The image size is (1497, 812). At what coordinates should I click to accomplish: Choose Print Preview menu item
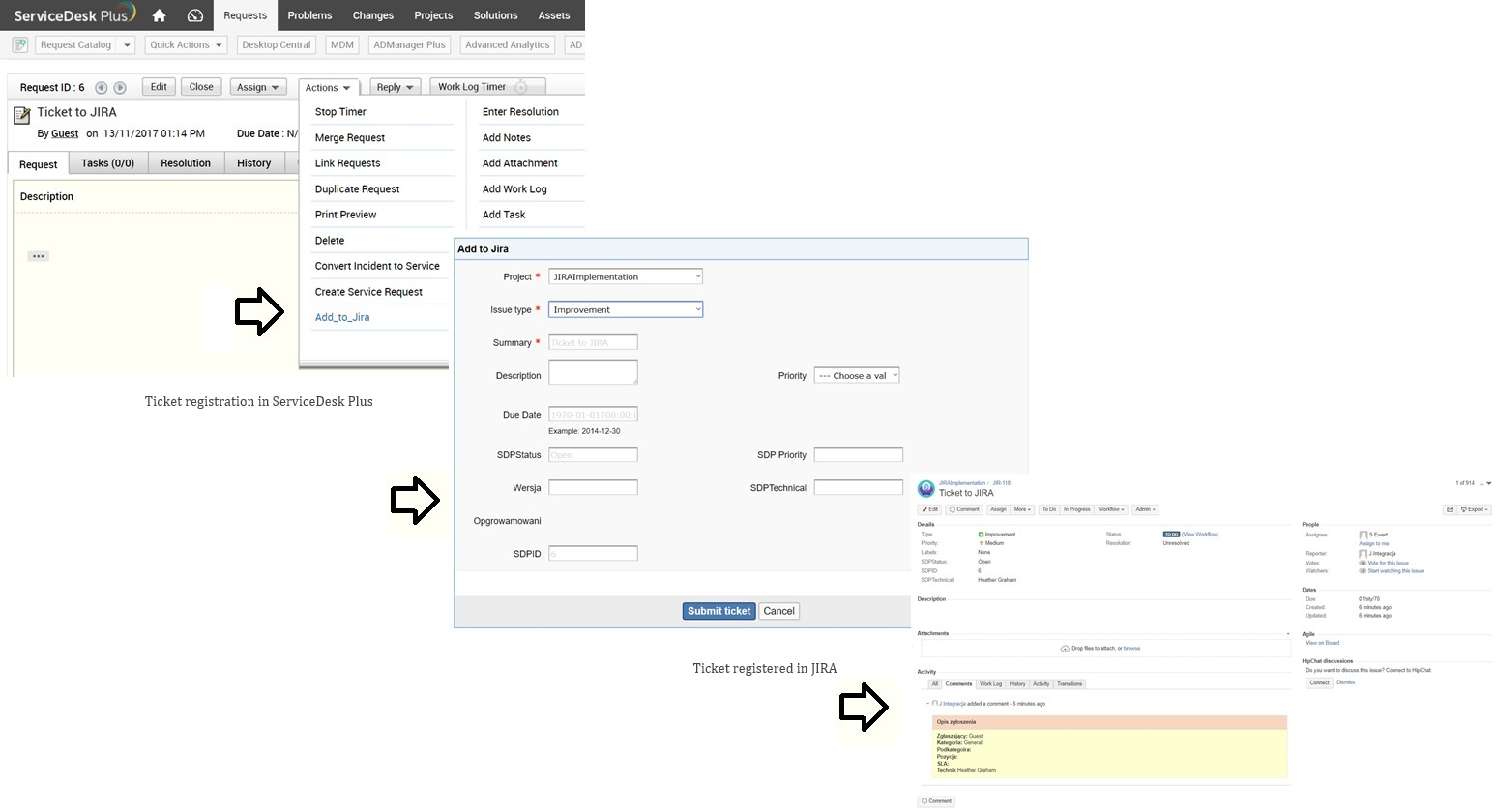[x=345, y=215]
